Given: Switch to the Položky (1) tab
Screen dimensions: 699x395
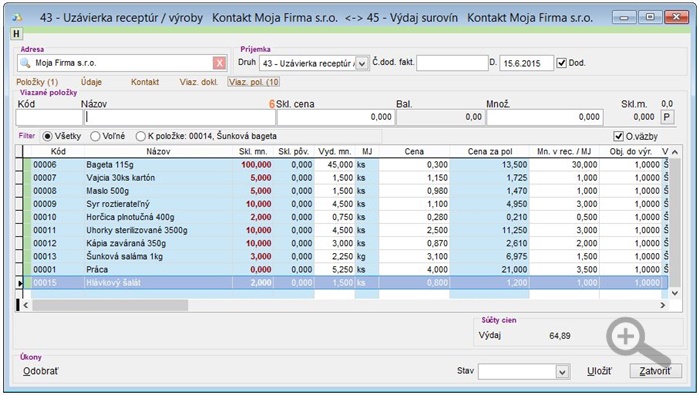Looking at the screenshot, I should 37,82.
